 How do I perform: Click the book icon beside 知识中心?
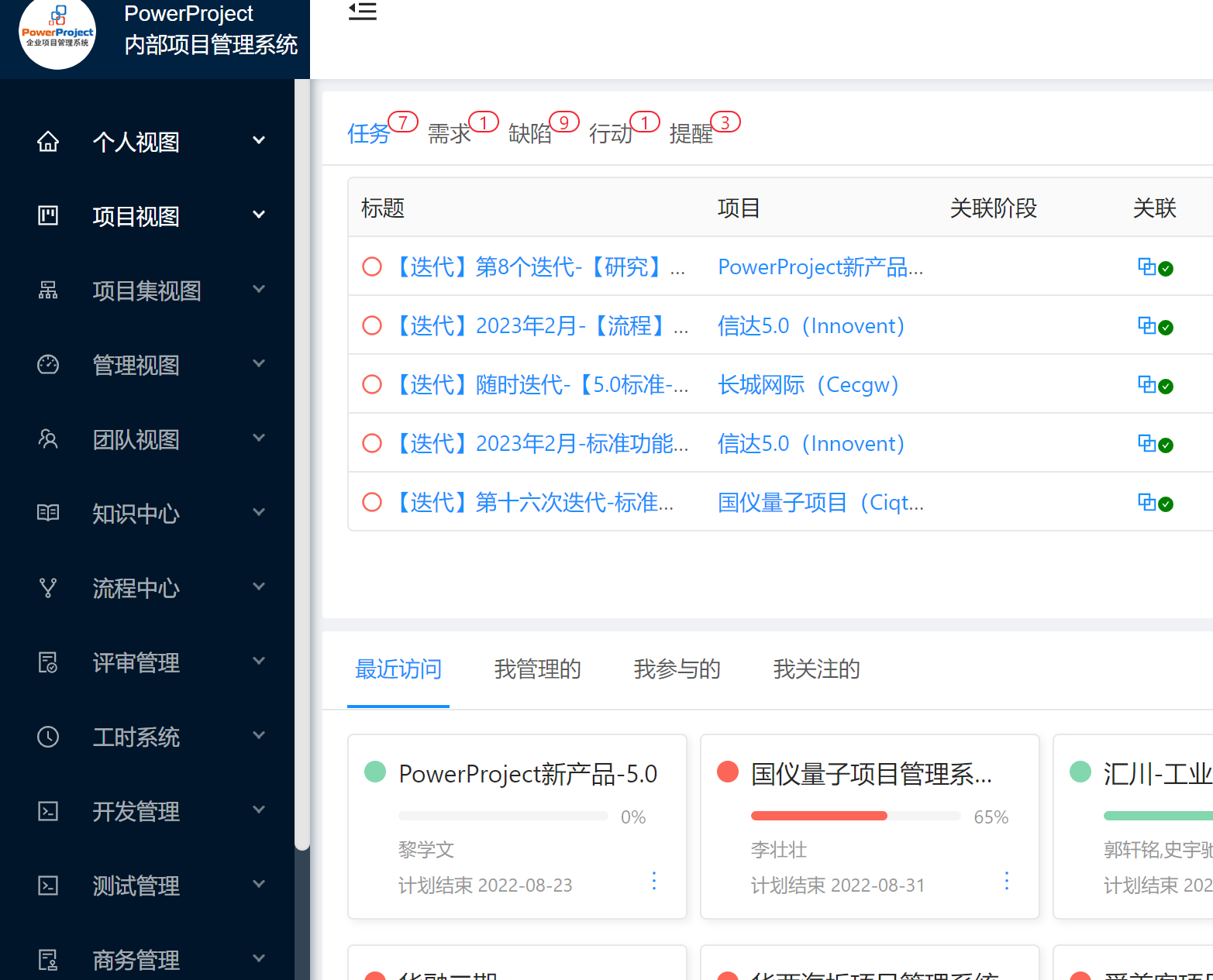[48, 513]
